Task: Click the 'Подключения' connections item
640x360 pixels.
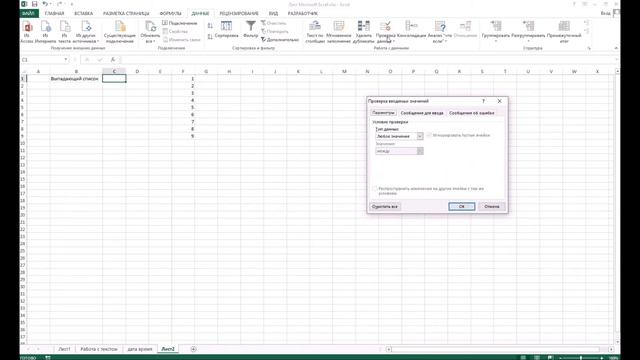Action: [x=180, y=23]
